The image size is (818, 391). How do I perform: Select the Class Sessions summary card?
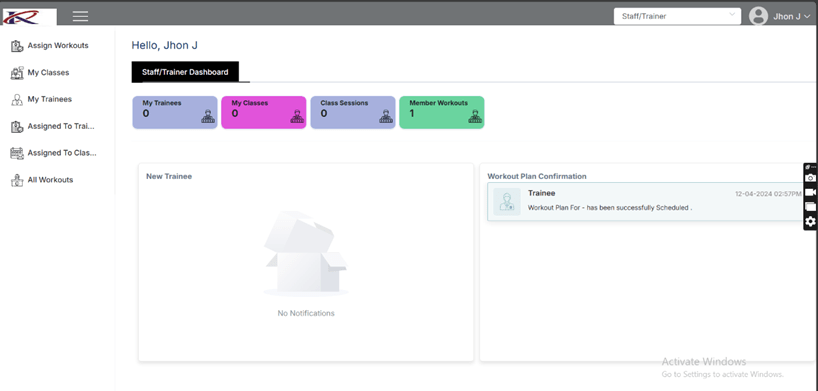[x=353, y=112]
